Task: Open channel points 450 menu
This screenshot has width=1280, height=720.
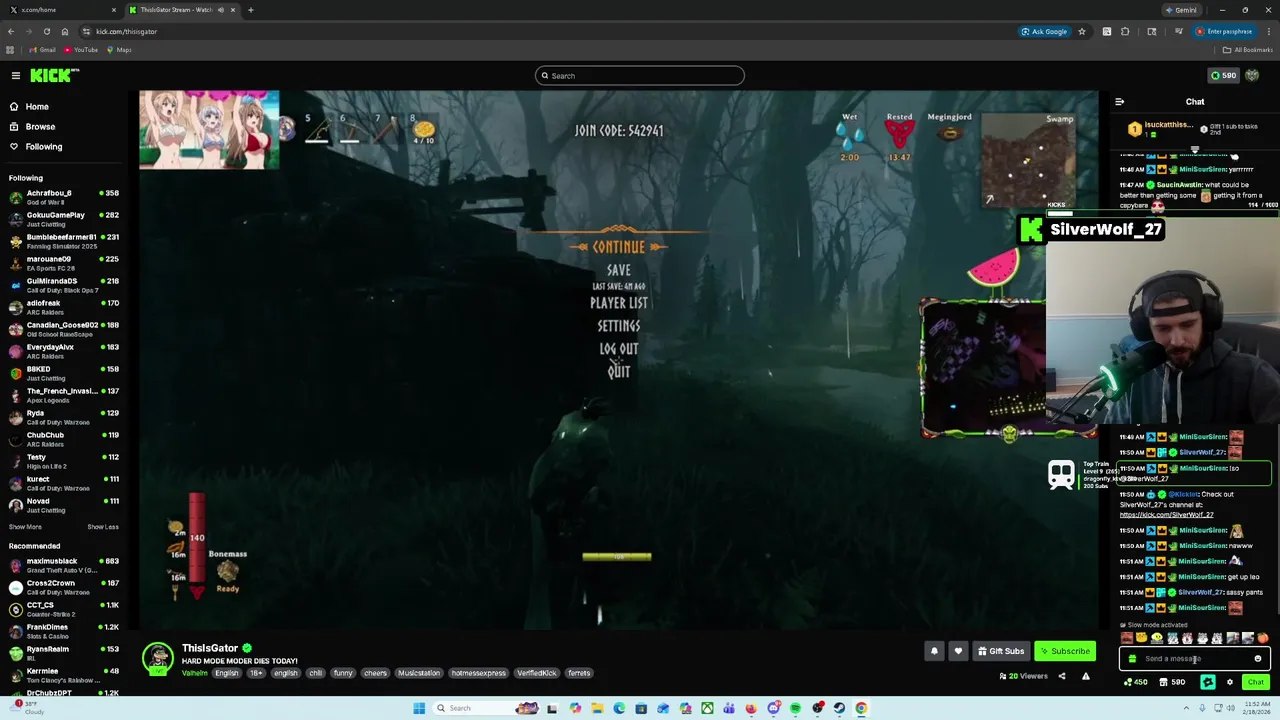Action: 1136,682
